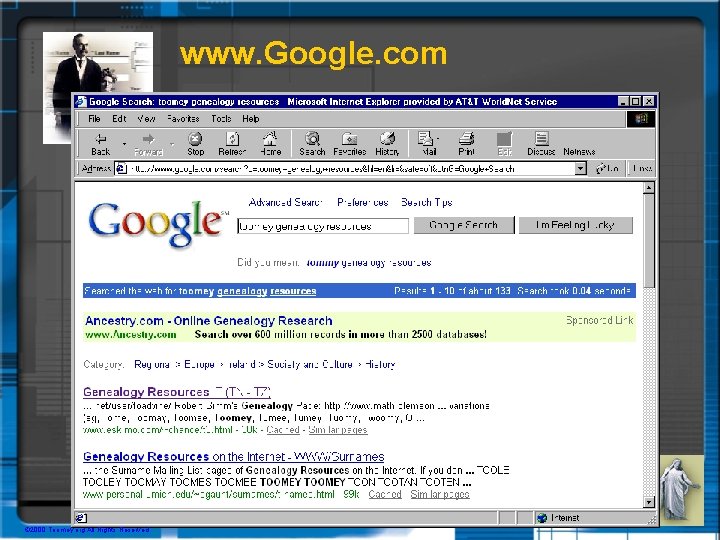Go back with the Back toolbar button
This screenshot has width=720, height=540.
tap(101, 144)
